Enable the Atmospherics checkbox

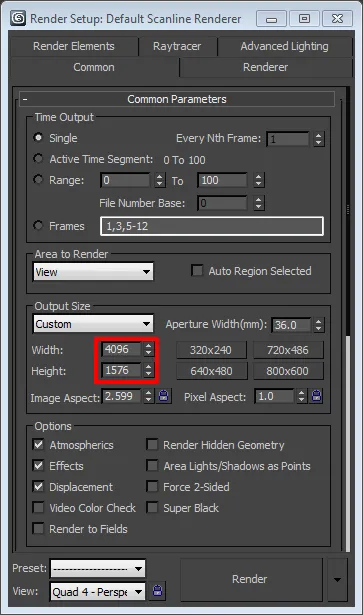coord(38,444)
